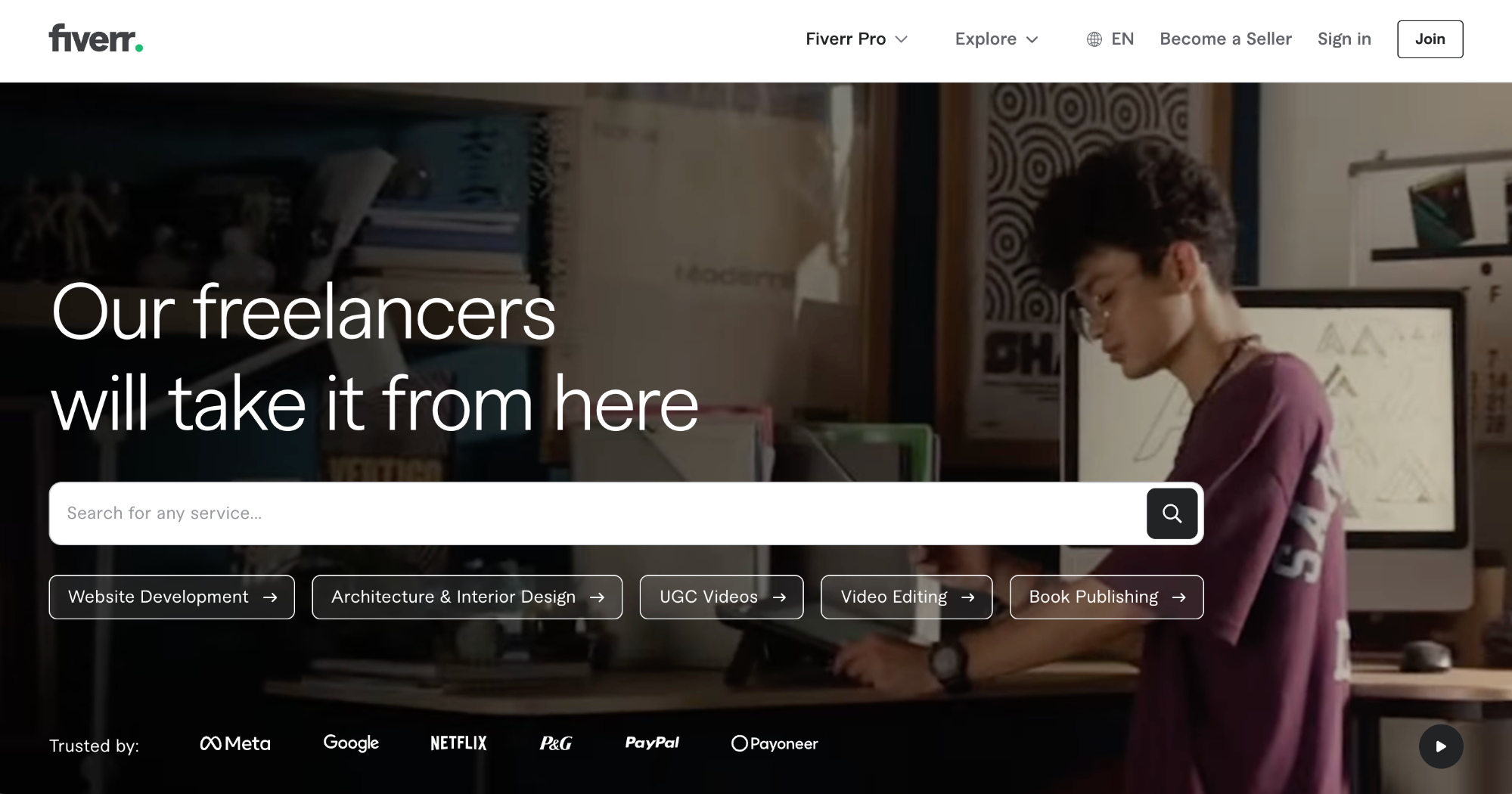Open the Book Publishing category

pyautogui.click(x=1106, y=597)
